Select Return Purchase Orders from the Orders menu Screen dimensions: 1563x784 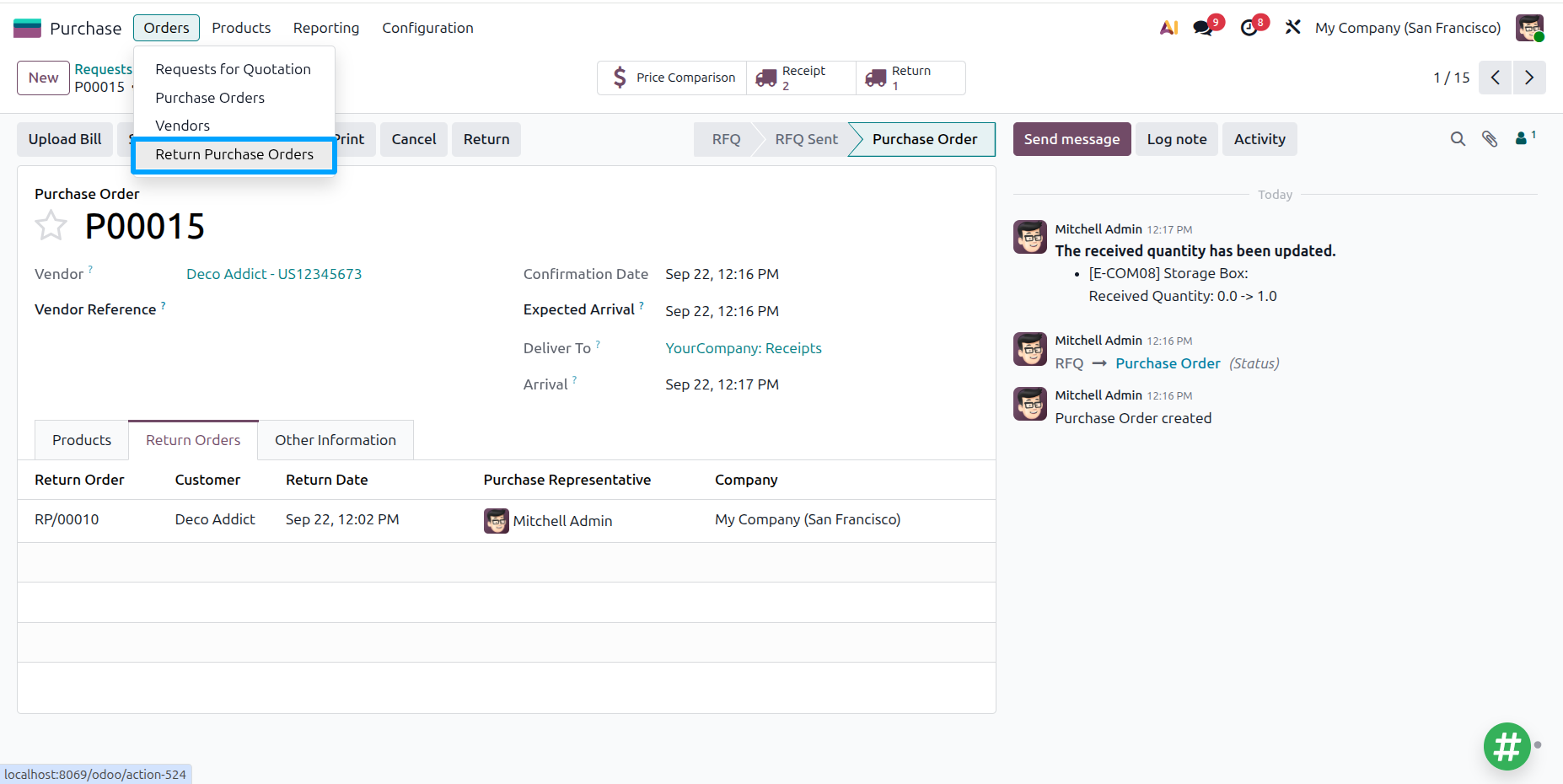tap(234, 154)
